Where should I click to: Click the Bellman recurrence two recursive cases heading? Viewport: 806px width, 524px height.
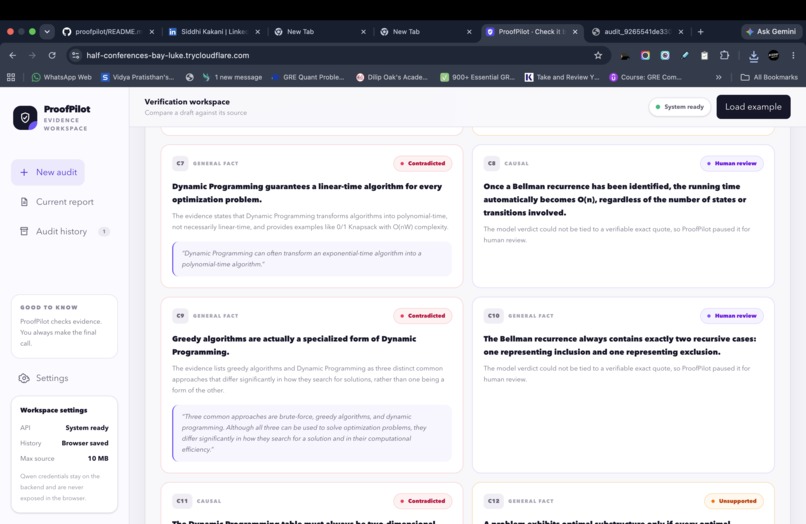point(619,346)
